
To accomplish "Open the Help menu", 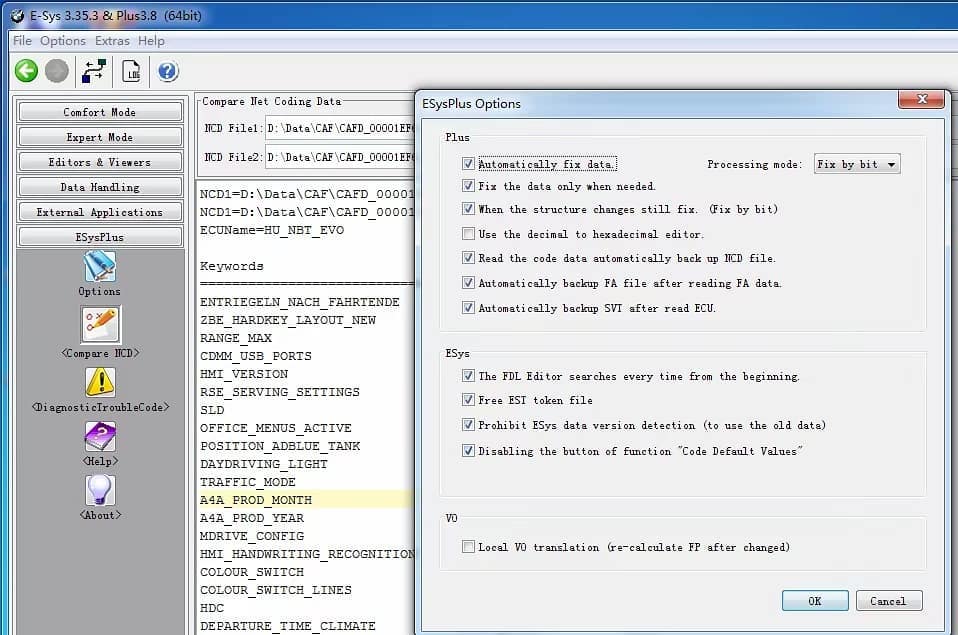I will tap(151, 40).
